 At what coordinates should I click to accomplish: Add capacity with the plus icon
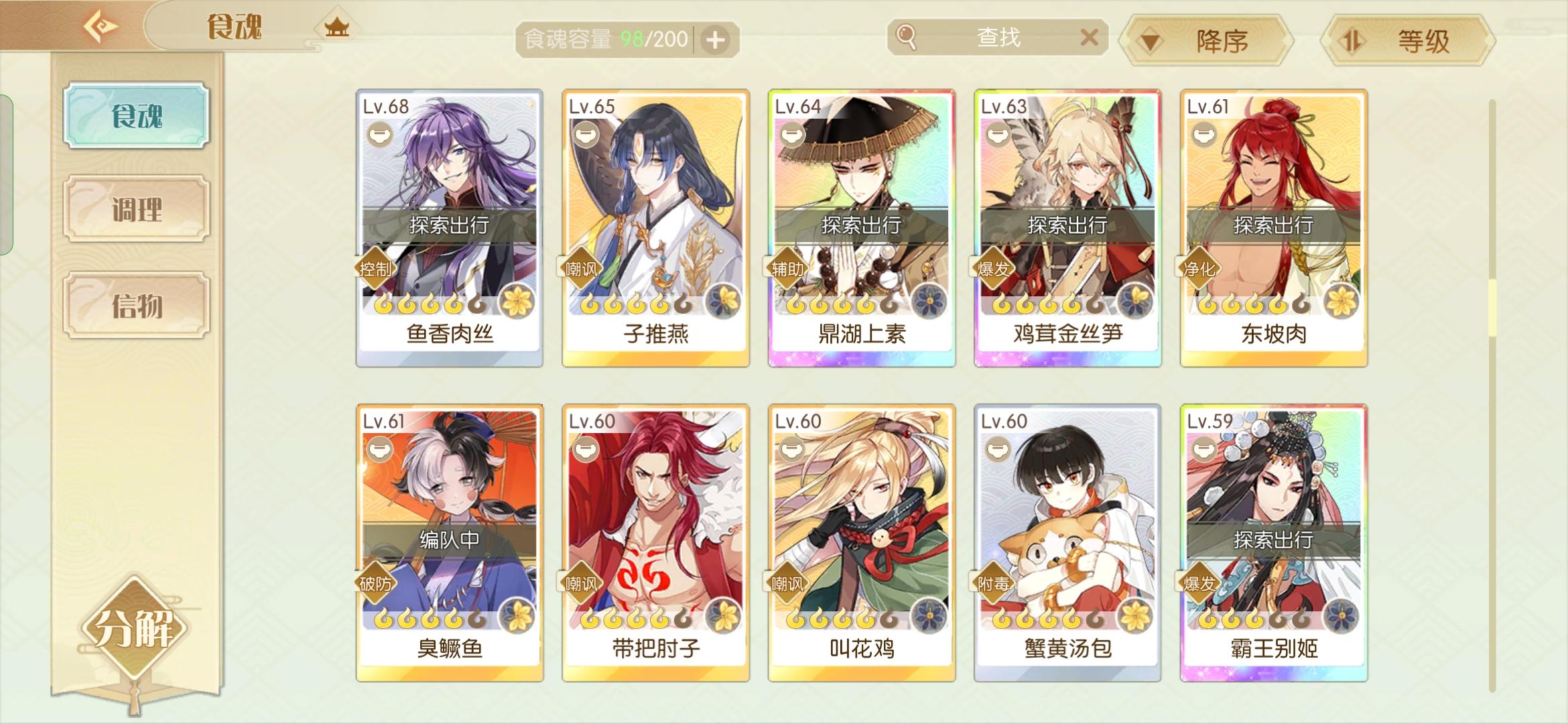tap(716, 40)
